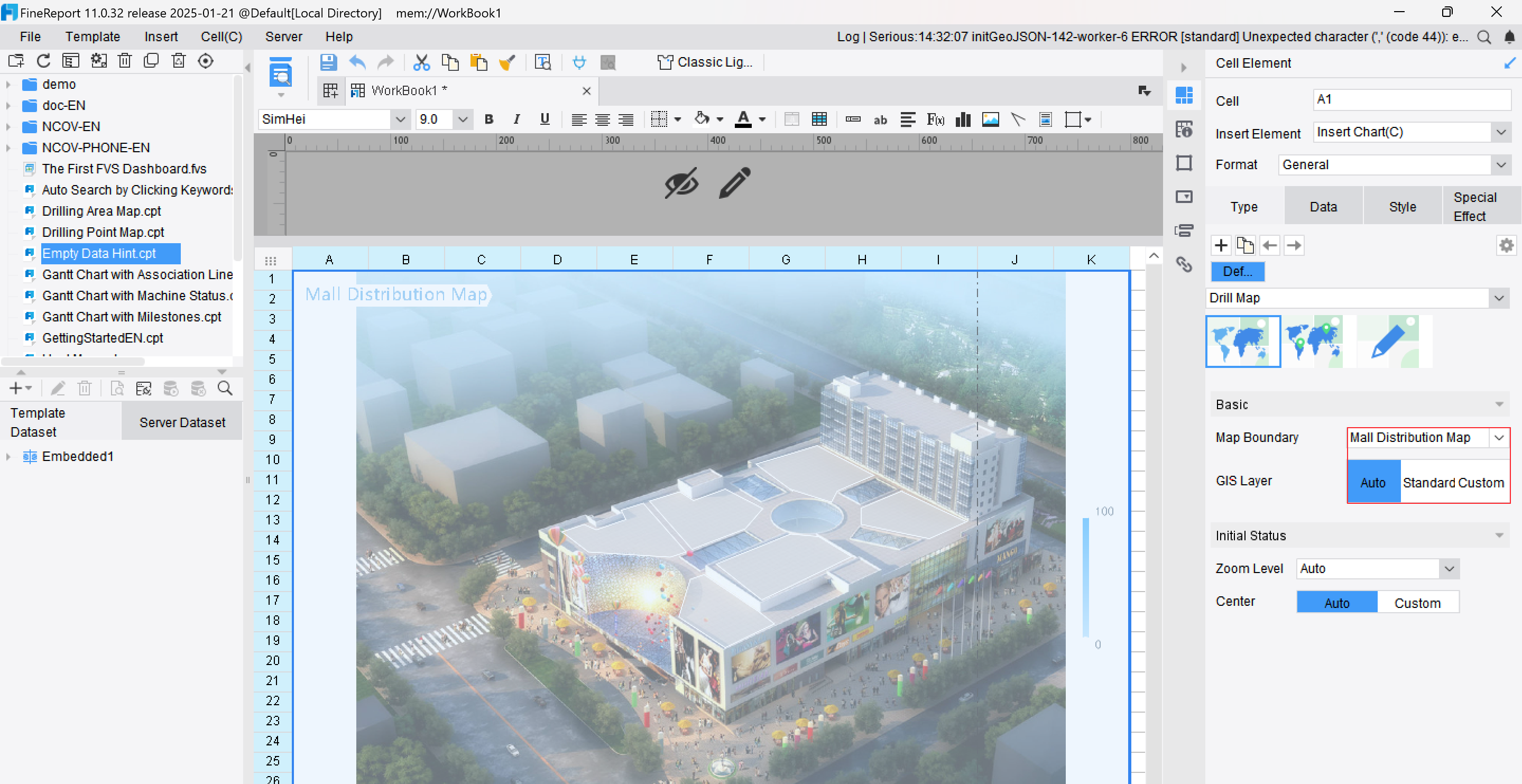Click the Cell A1 input field

(1412, 99)
